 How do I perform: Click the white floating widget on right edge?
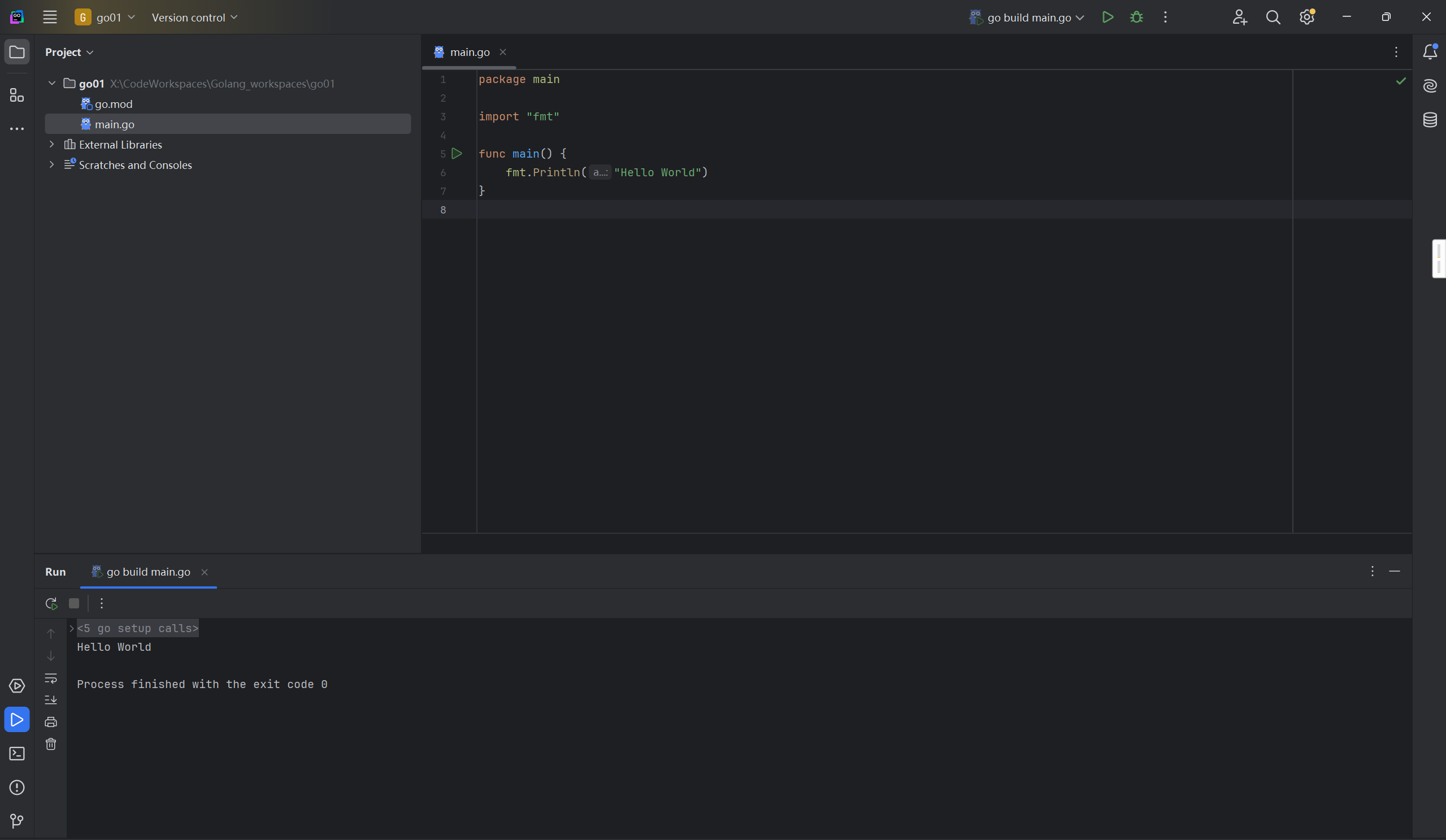[x=1439, y=259]
